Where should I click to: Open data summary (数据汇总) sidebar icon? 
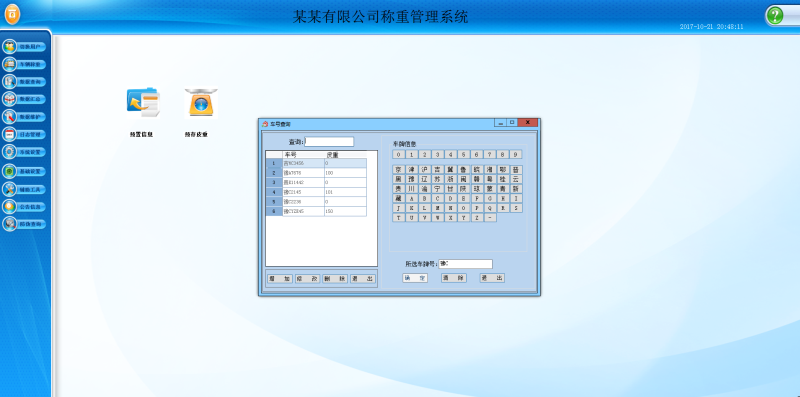coord(9,99)
